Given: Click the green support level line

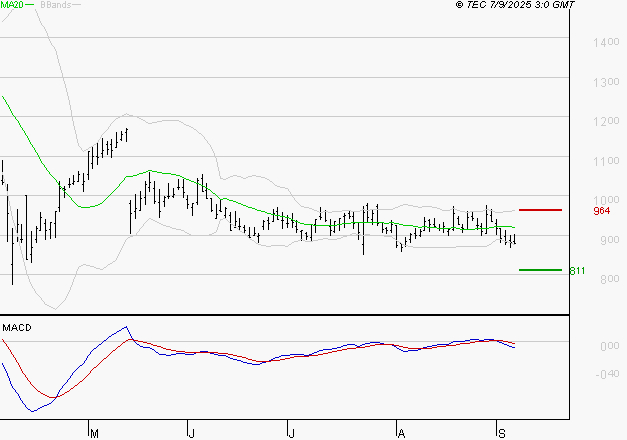Looking at the screenshot, I should coord(540,270).
